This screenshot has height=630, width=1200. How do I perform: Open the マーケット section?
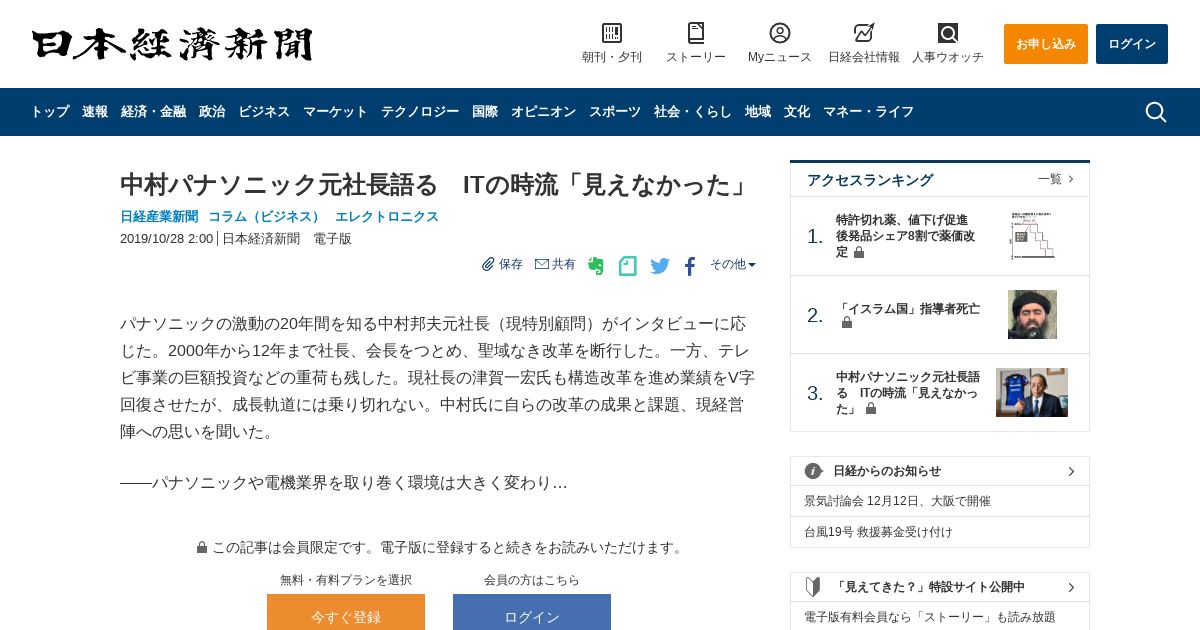coord(335,112)
